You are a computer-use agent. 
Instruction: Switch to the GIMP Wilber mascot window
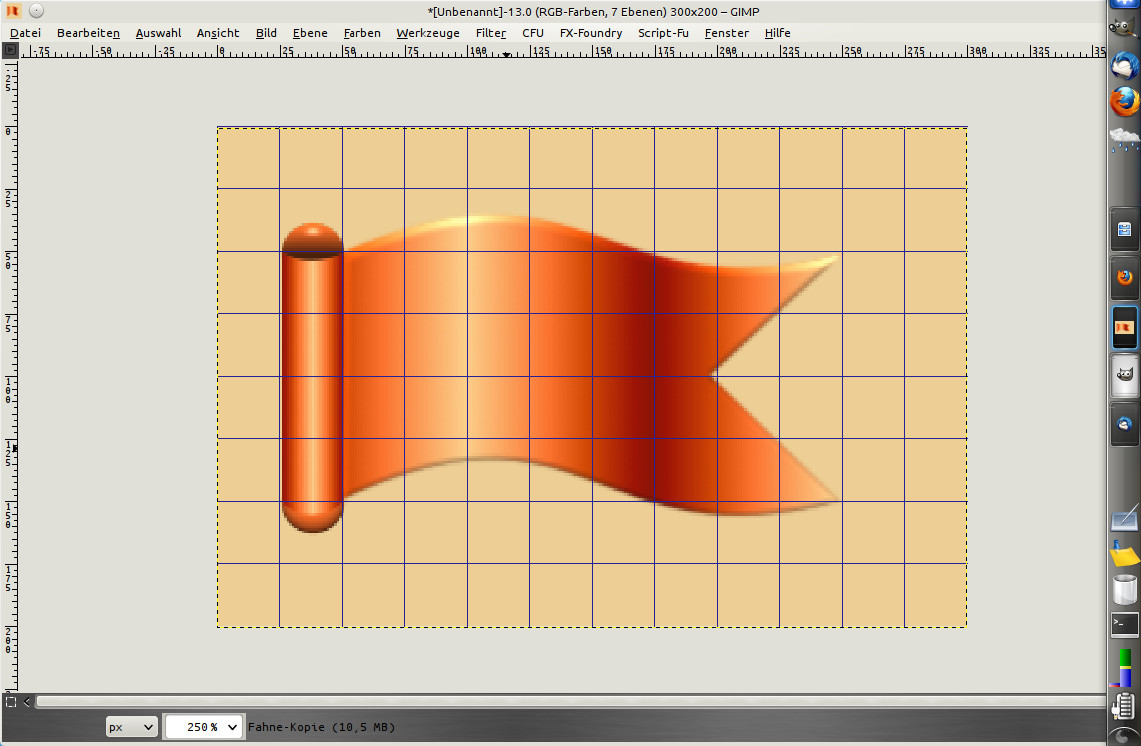[x=1125, y=376]
